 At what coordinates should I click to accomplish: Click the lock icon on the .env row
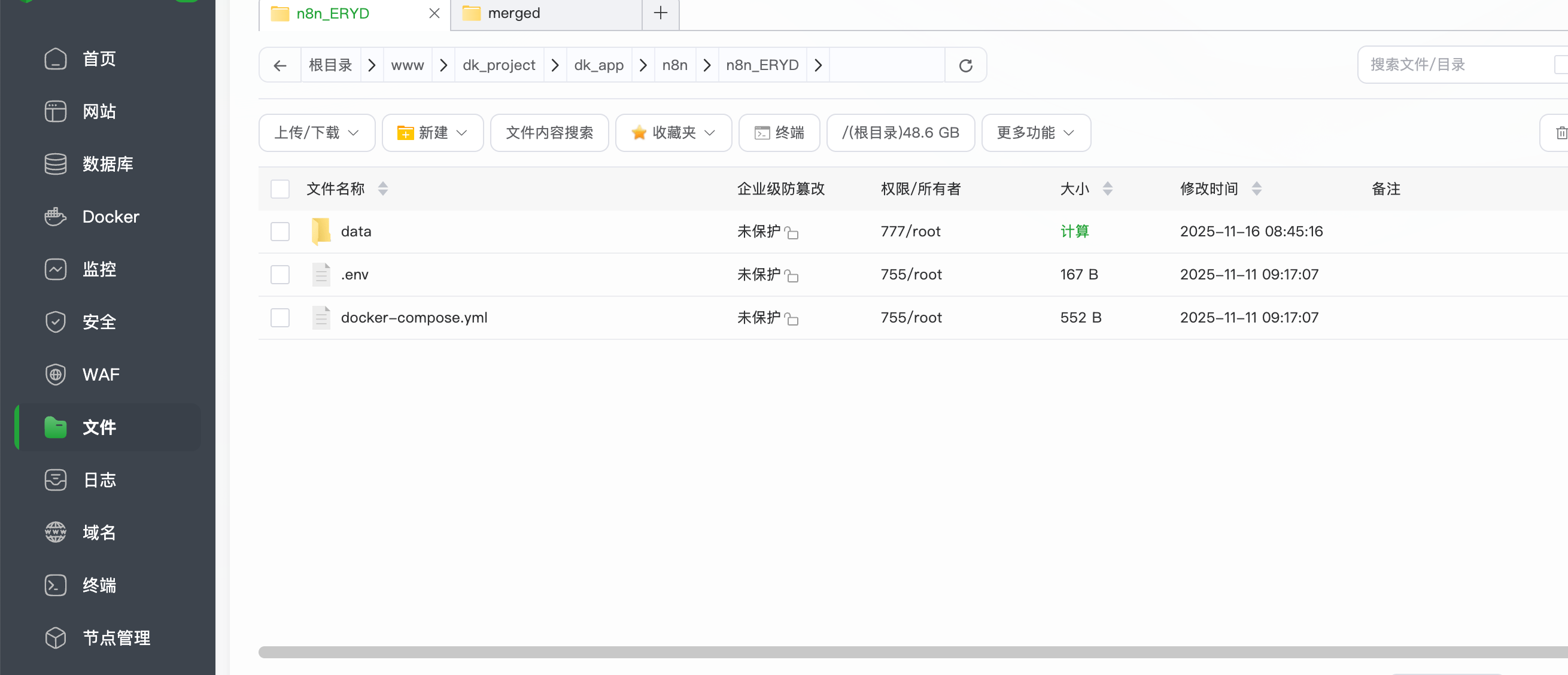click(x=791, y=276)
